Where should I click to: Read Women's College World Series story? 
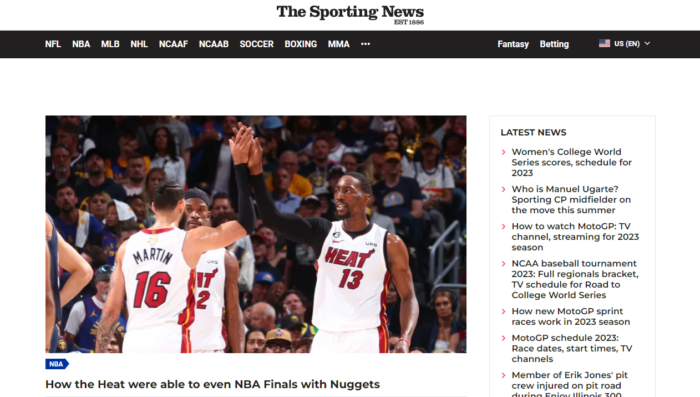(571, 162)
